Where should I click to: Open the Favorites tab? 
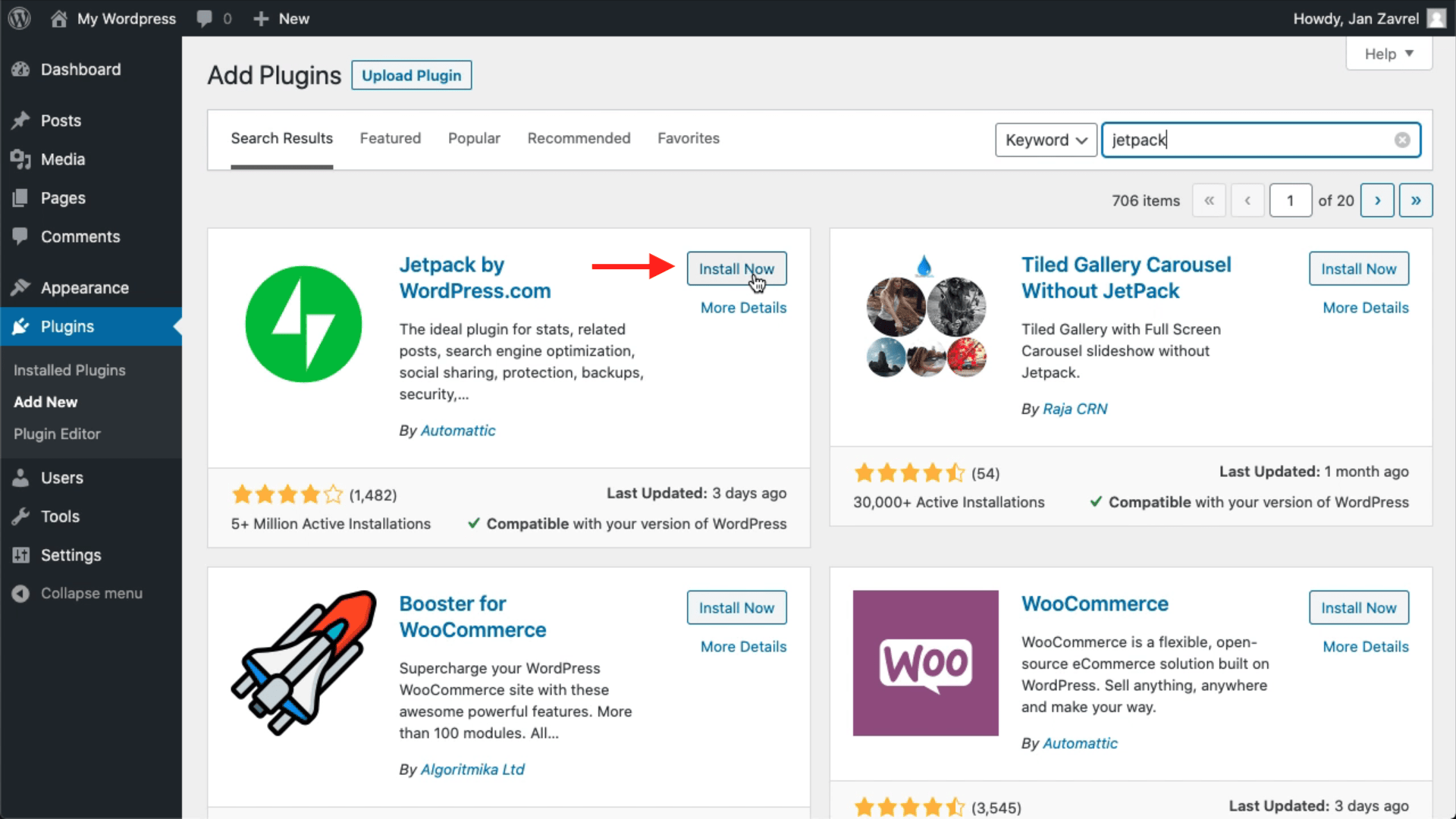pyautogui.click(x=689, y=138)
